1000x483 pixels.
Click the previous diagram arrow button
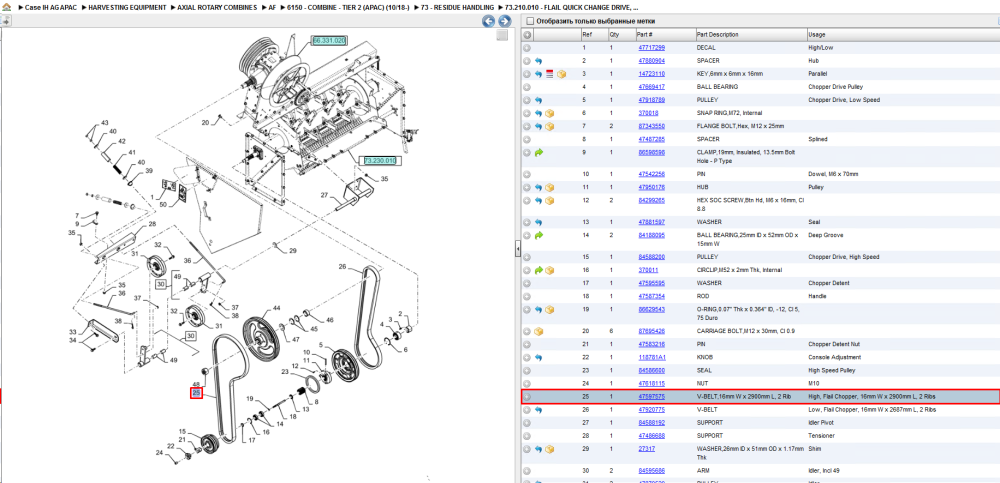pyautogui.click(x=489, y=21)
